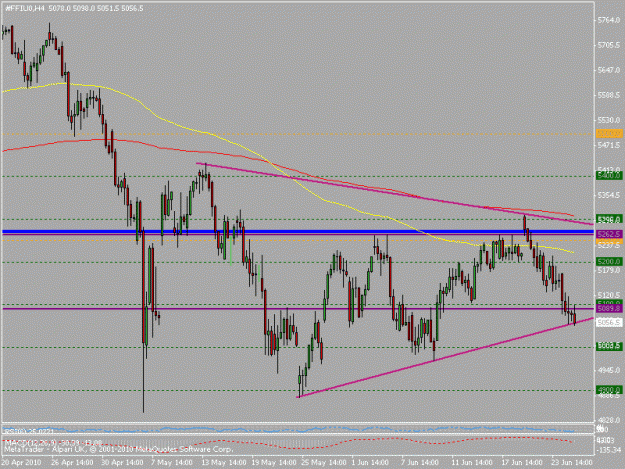Click the 5179.0 price axis label
This screenshot has width=625, height=469.
609,271
